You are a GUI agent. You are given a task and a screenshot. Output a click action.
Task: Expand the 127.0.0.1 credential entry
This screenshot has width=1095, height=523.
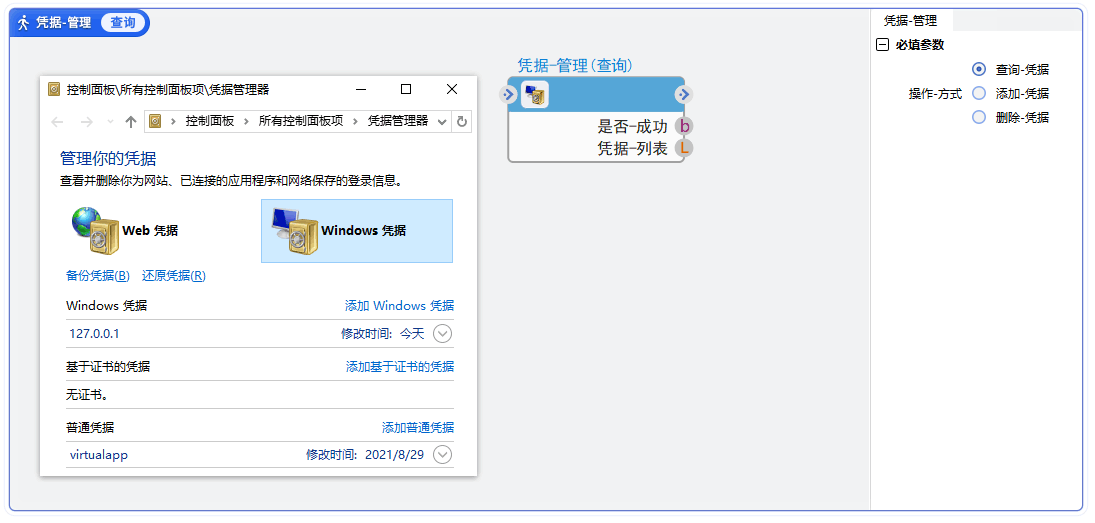tap(442, 334)
